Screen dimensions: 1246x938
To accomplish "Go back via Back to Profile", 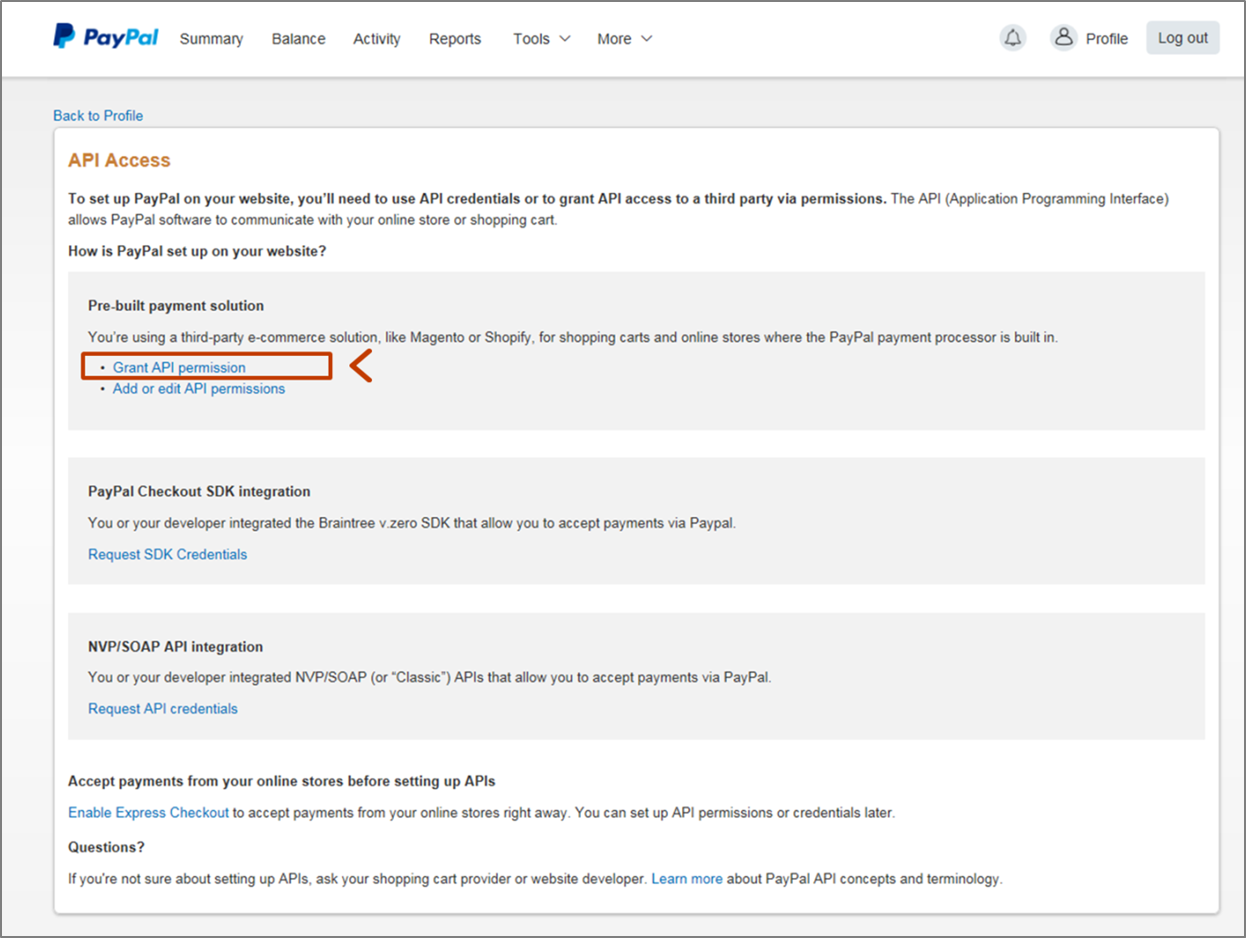I will click(x=98, y=116).
